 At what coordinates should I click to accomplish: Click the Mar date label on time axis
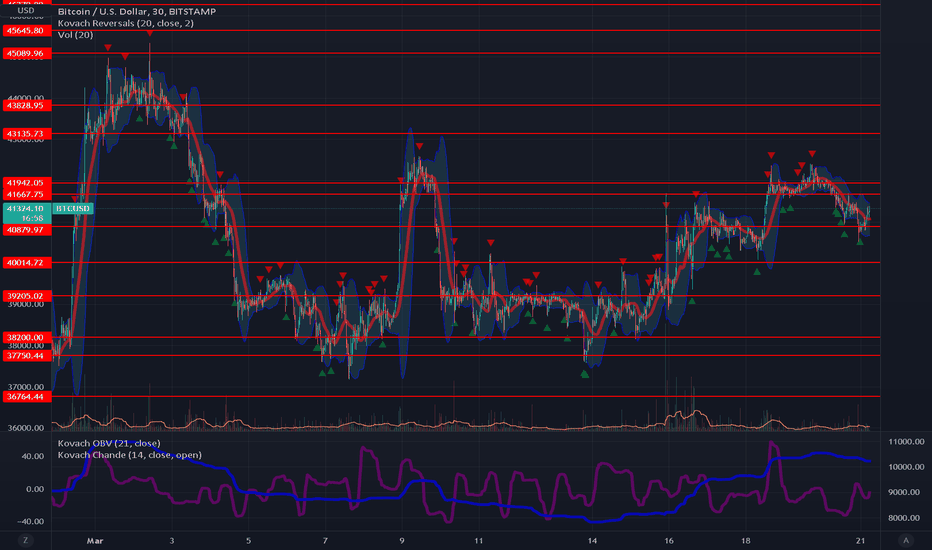click(x=95, y=540)
